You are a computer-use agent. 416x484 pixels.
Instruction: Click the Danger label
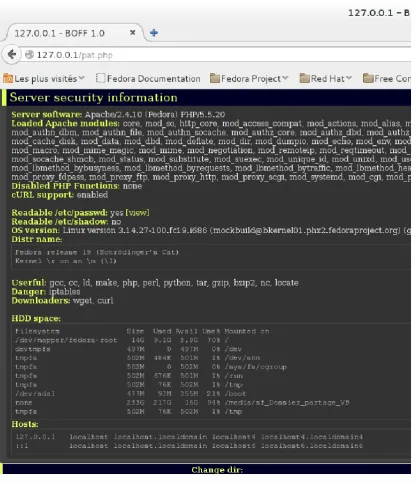click(x=29, y=292)
